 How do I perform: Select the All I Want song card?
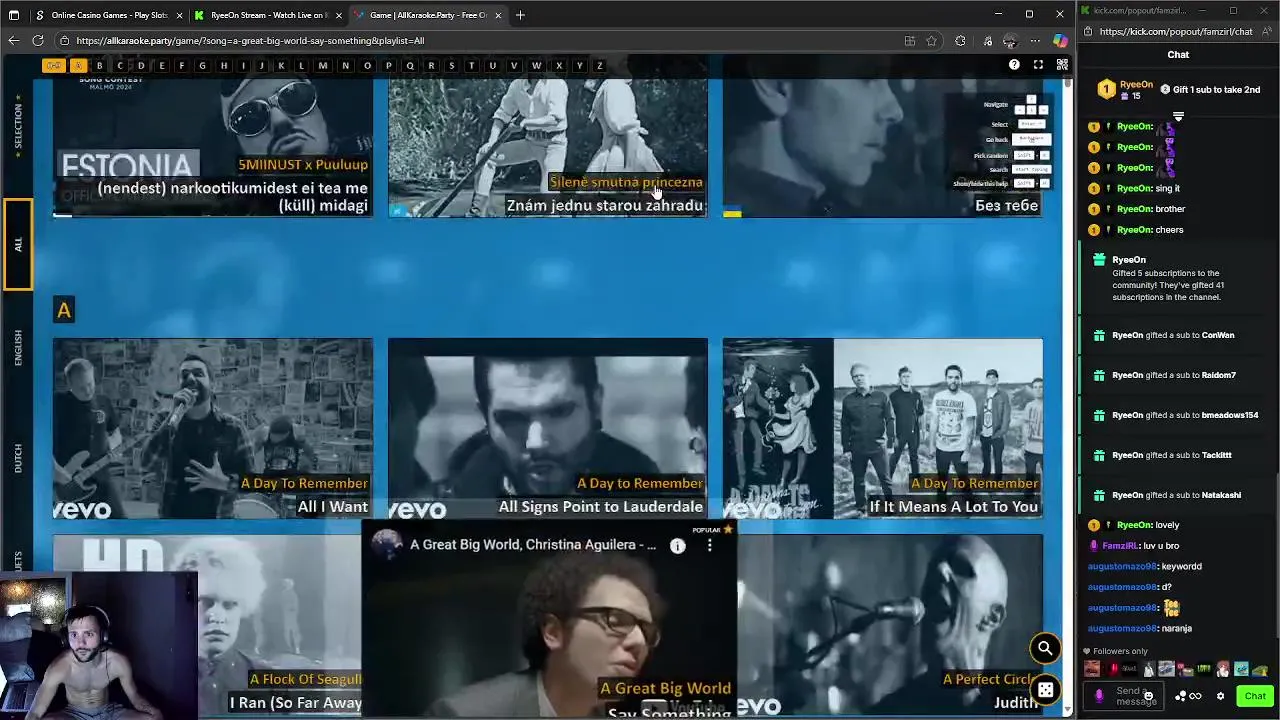pos(213,428)
